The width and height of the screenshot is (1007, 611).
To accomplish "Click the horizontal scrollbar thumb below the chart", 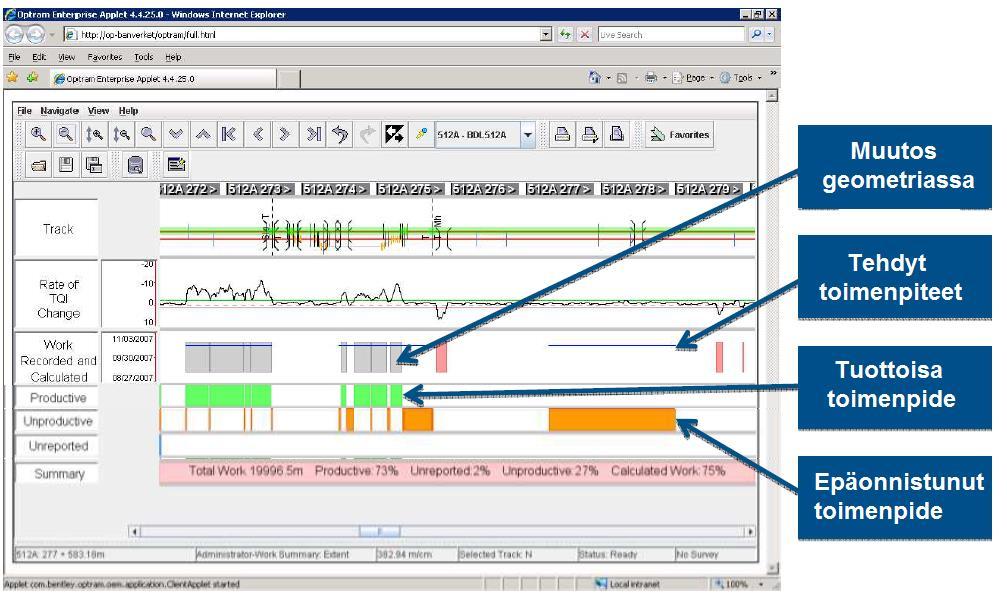I will (x=380, y=531).
